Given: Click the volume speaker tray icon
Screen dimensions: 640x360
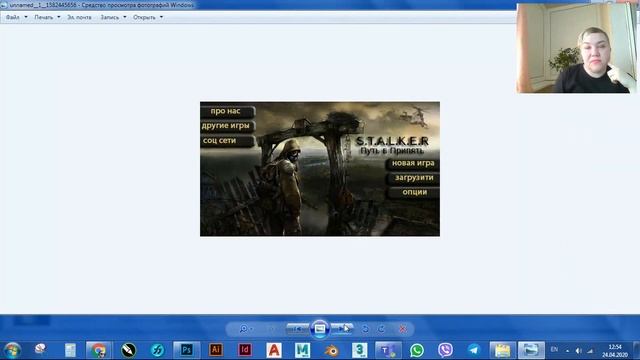Looking at the screenshot, I should [578, 351].
